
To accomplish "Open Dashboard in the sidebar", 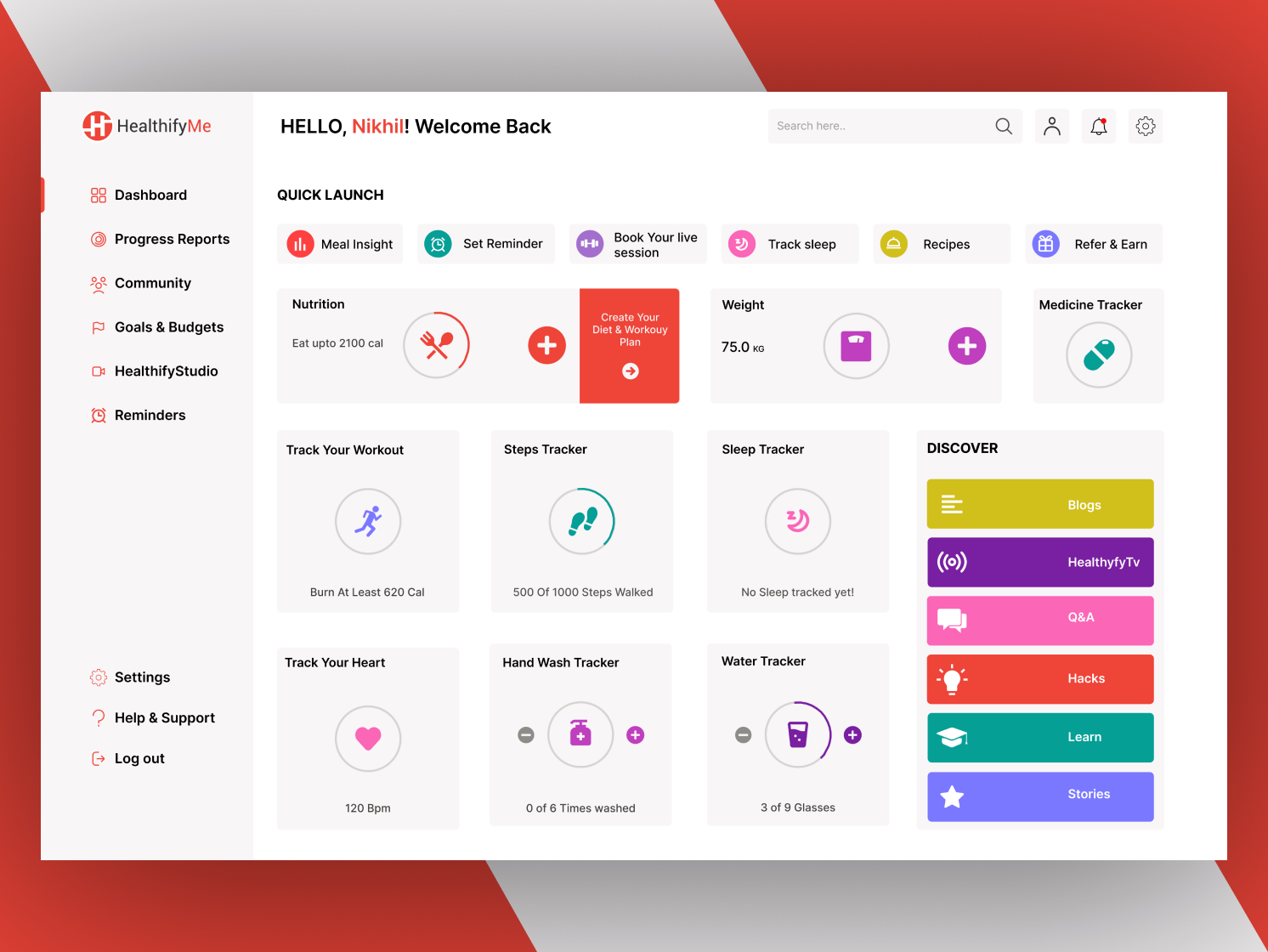I will point(139,195).
